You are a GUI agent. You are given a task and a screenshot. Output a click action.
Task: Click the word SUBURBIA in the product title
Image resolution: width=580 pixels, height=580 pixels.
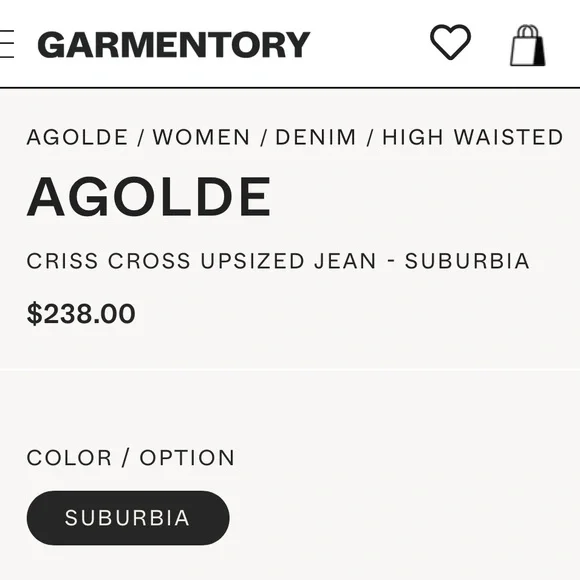tap(467, 261)
